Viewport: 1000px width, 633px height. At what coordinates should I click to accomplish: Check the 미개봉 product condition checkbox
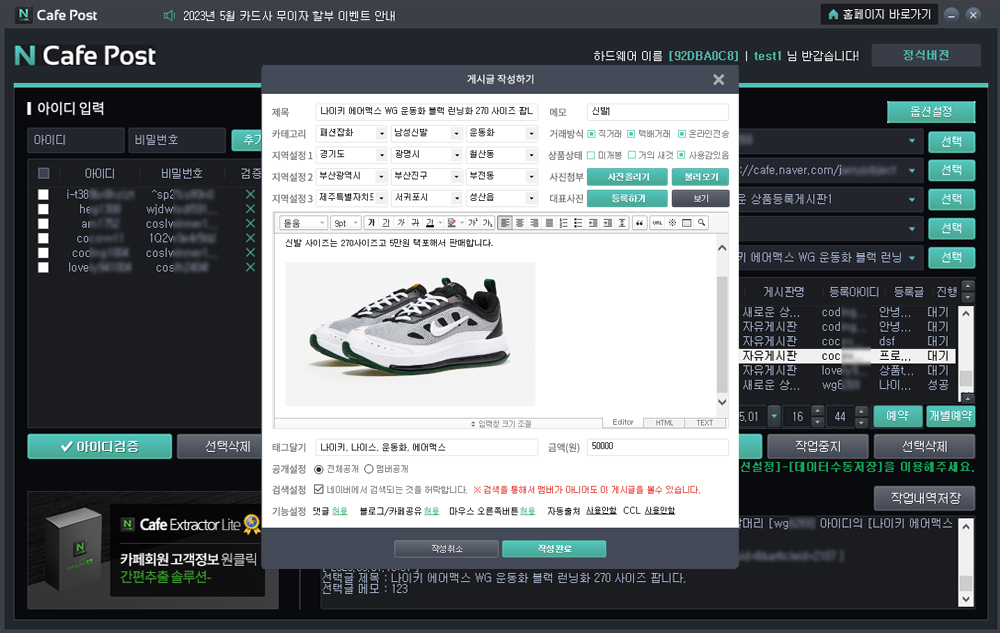pyautogui.click(x=591, y=155)
